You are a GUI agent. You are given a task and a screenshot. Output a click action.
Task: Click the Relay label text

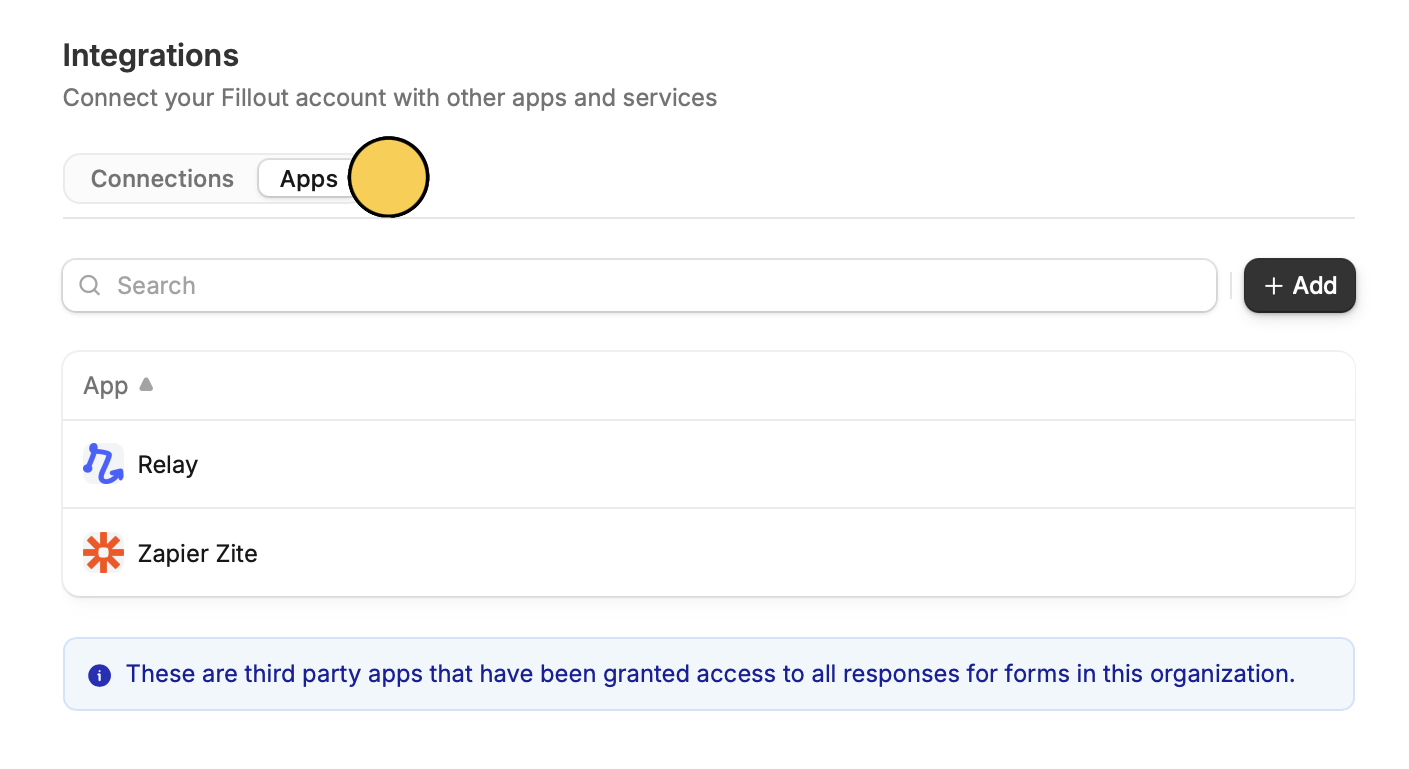(x=167, y=463)
